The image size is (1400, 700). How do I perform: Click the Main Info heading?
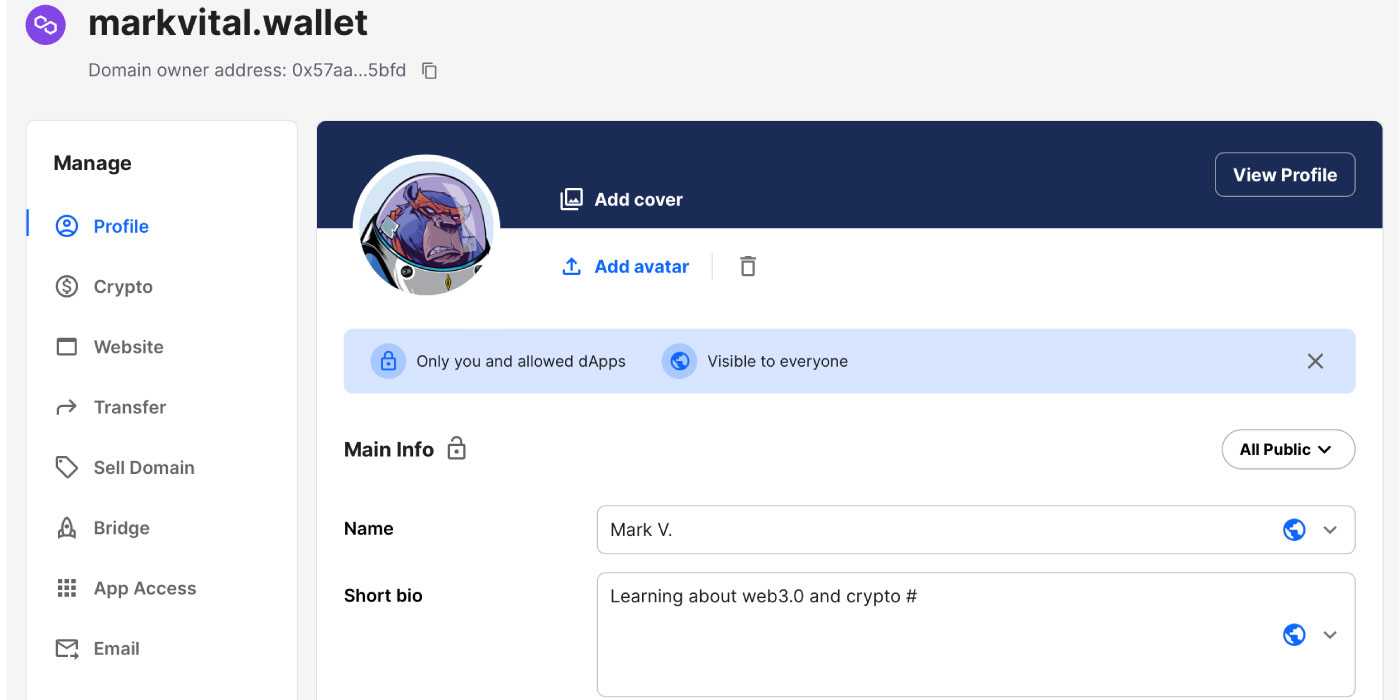pyautogui.click(x=389, y=449)
